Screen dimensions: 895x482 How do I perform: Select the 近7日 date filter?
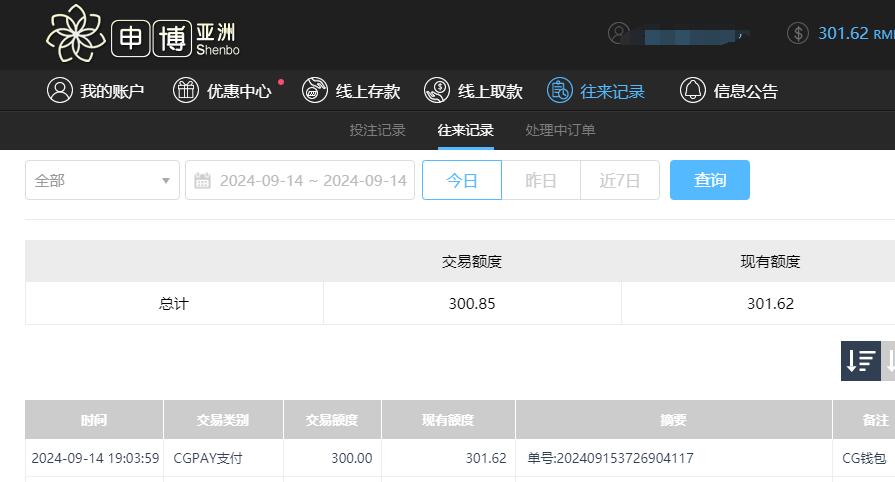tap(620, 180)
